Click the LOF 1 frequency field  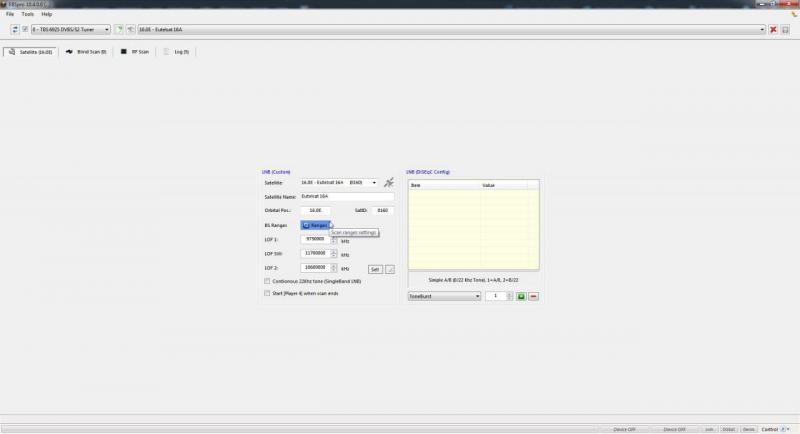315,239
